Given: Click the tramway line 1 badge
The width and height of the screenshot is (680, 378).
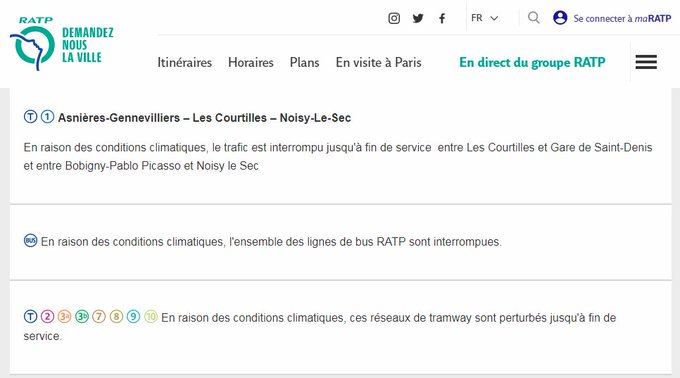Looking at the screenshot, I should point(47,117).
